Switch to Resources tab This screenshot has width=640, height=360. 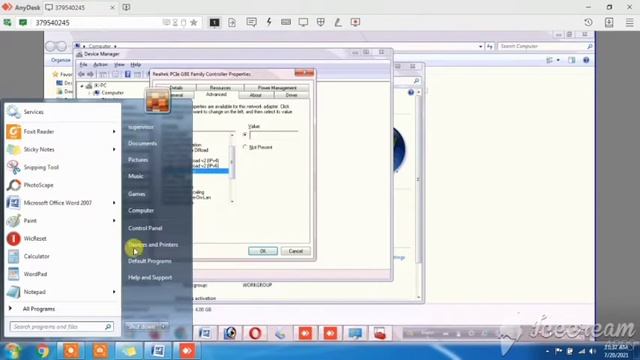220,88
